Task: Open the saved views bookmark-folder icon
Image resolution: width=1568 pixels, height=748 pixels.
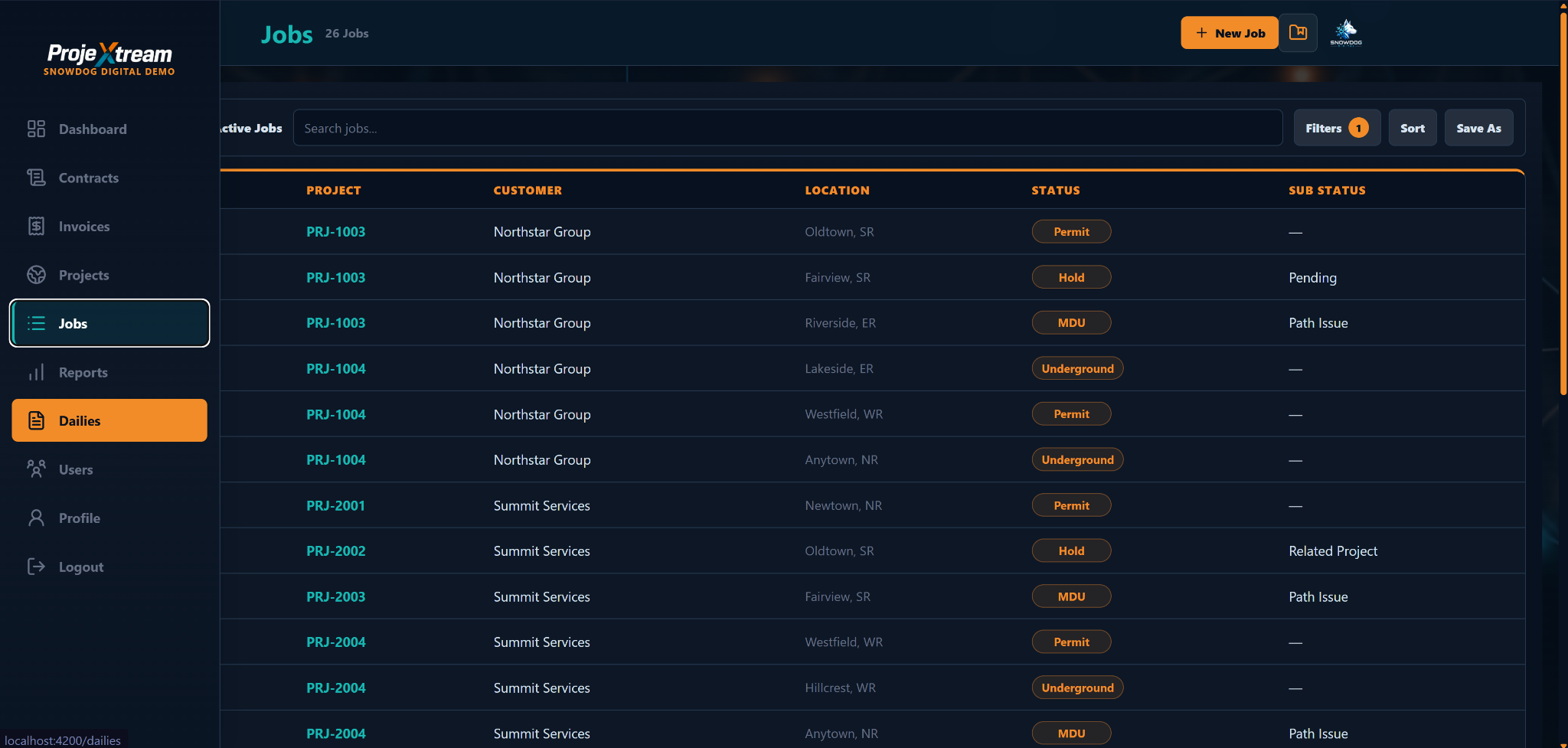Action: pos(1298,33)
